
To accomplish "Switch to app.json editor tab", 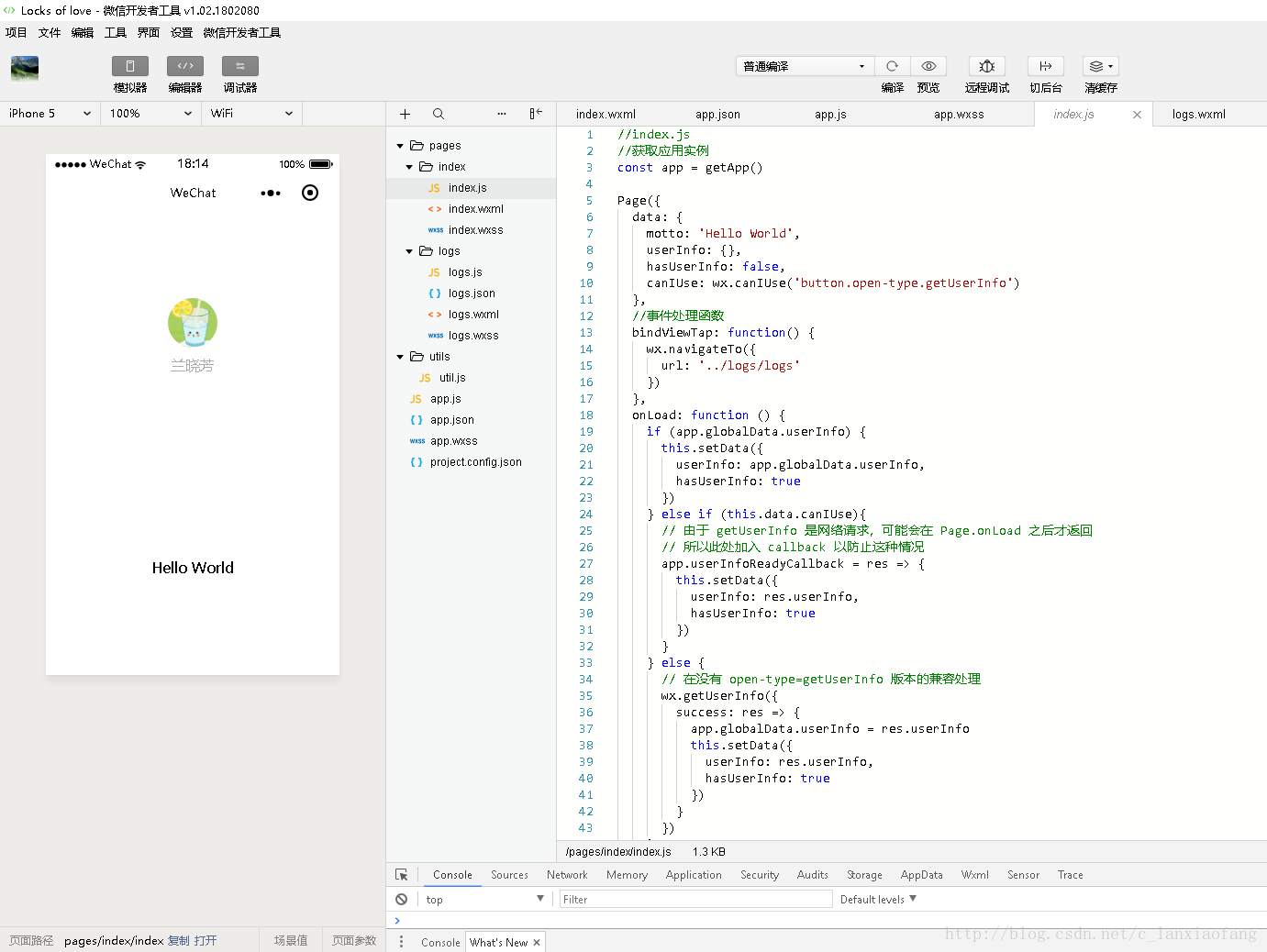I will pos(717,115).
